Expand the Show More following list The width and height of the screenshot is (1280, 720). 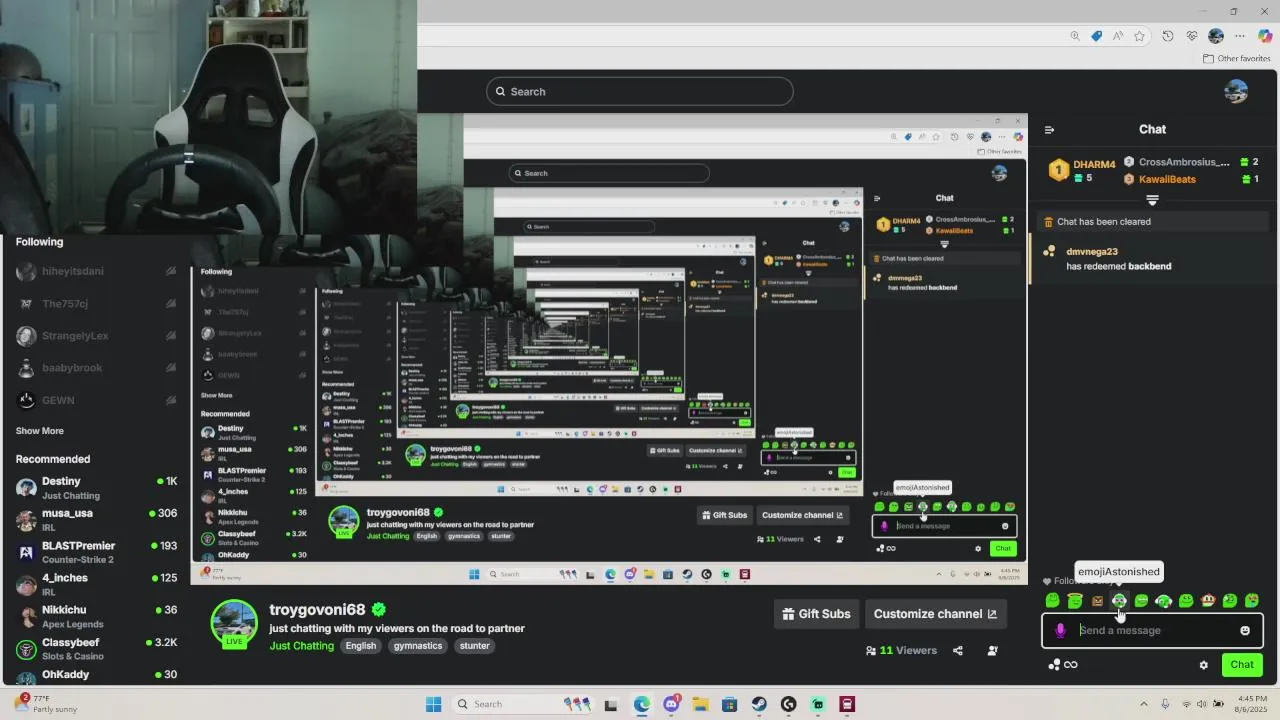pyautogui.click(x=40, y=431)
